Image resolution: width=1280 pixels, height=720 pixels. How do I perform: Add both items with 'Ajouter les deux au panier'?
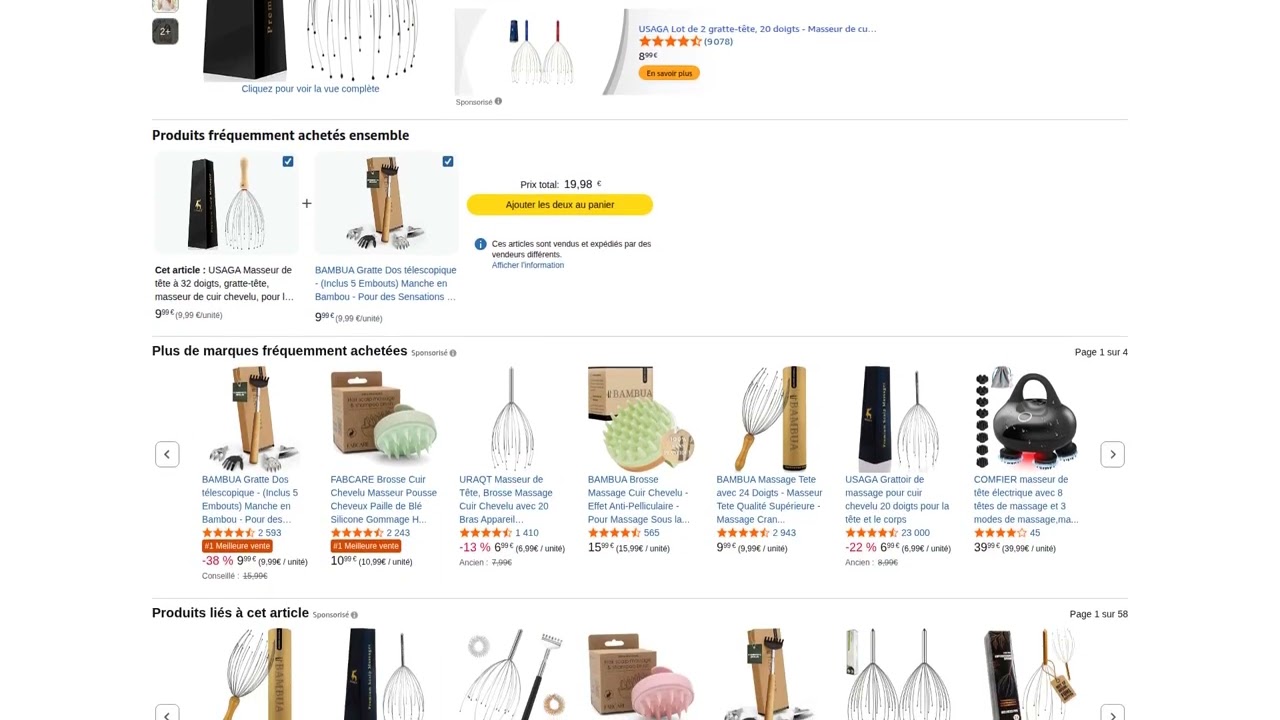point(560,205)
